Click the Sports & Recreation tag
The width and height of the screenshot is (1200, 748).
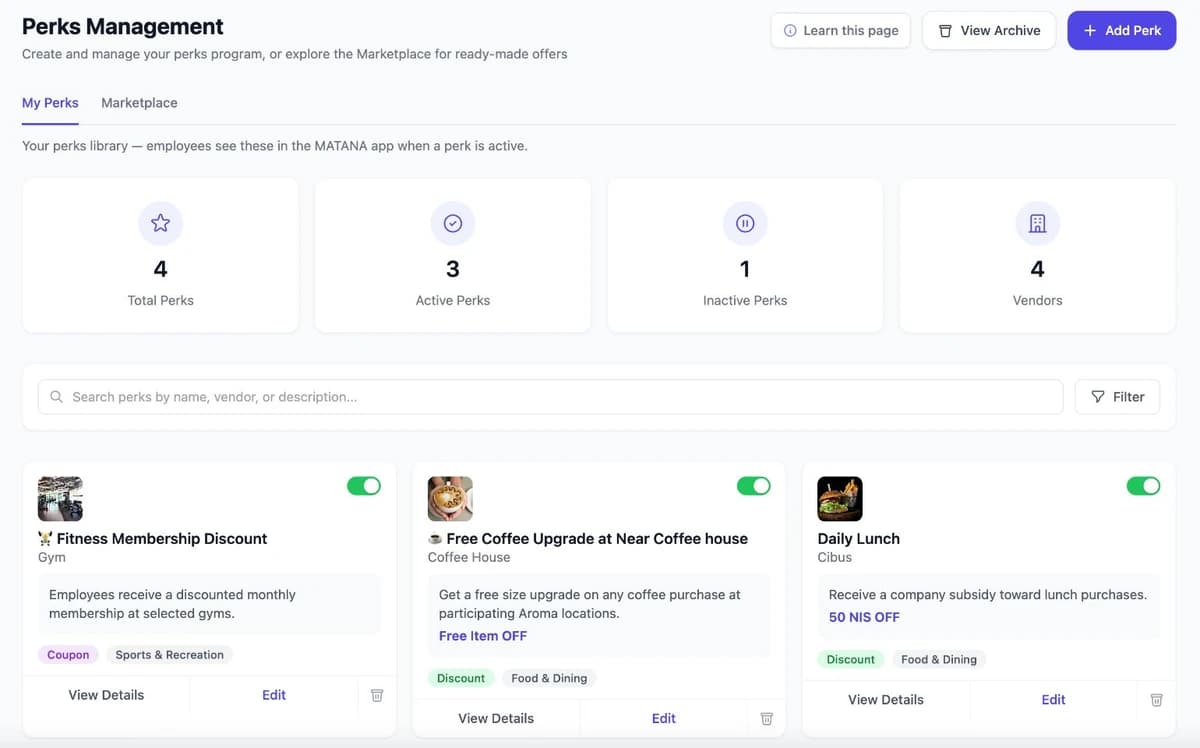coord(169,655)
